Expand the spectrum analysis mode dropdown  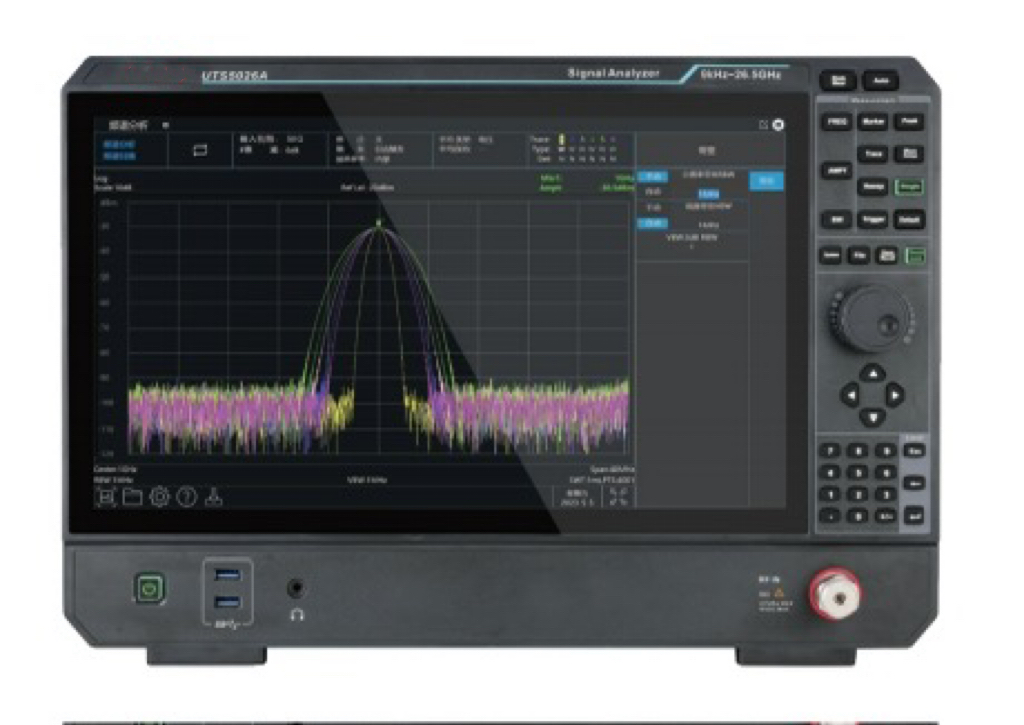point(165,126)
